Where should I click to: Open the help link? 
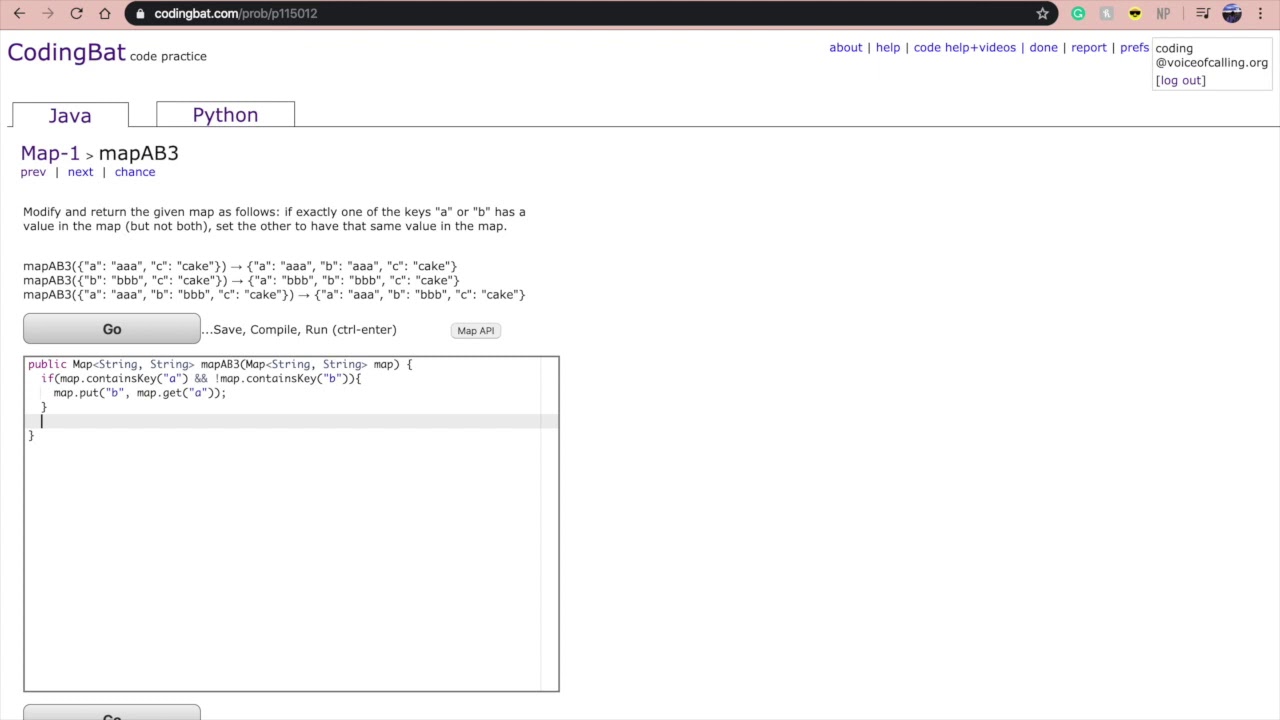(888, 48)
